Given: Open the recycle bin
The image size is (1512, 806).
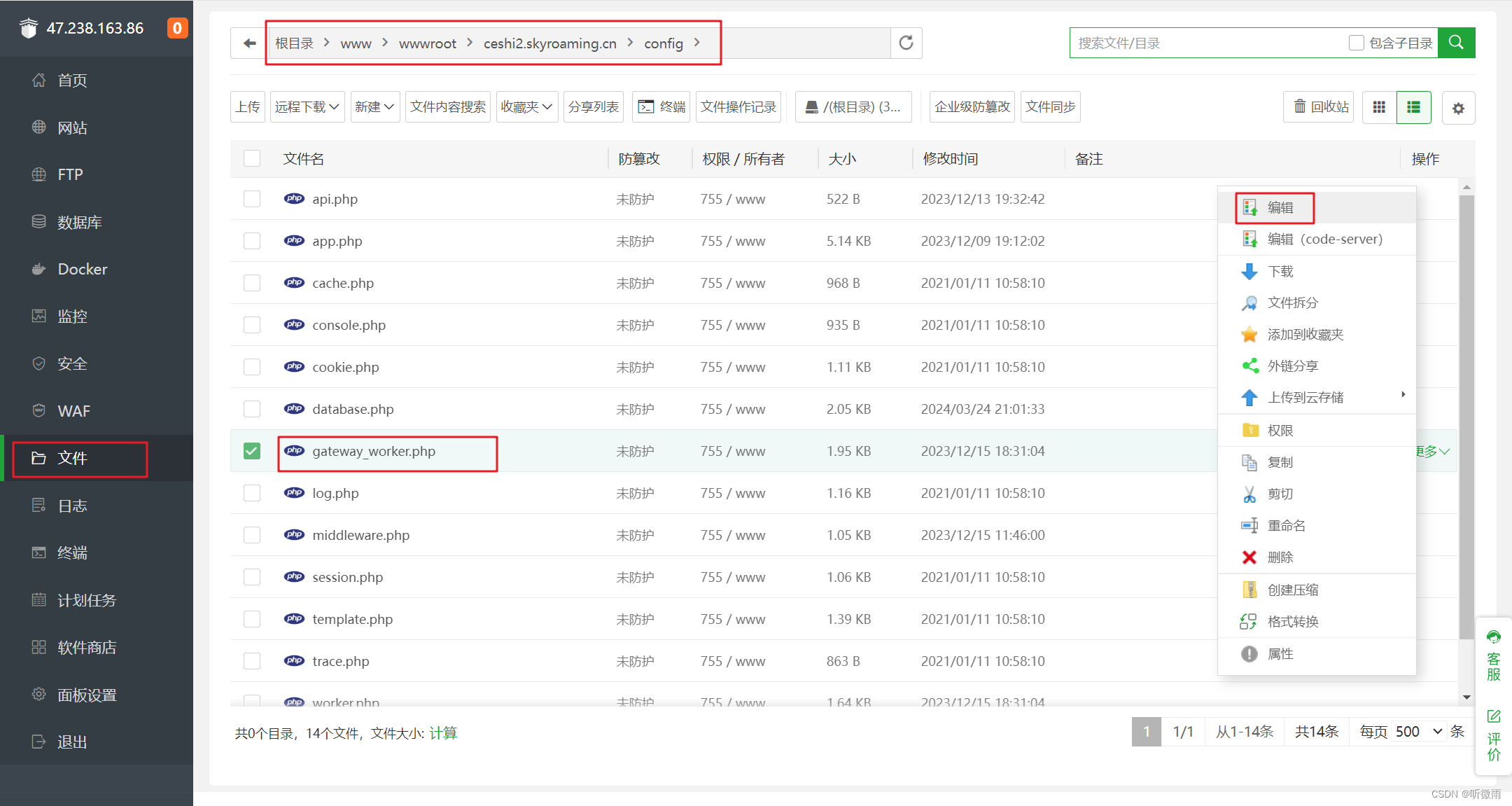Looking at the screenshot, I should point(1319,107).
